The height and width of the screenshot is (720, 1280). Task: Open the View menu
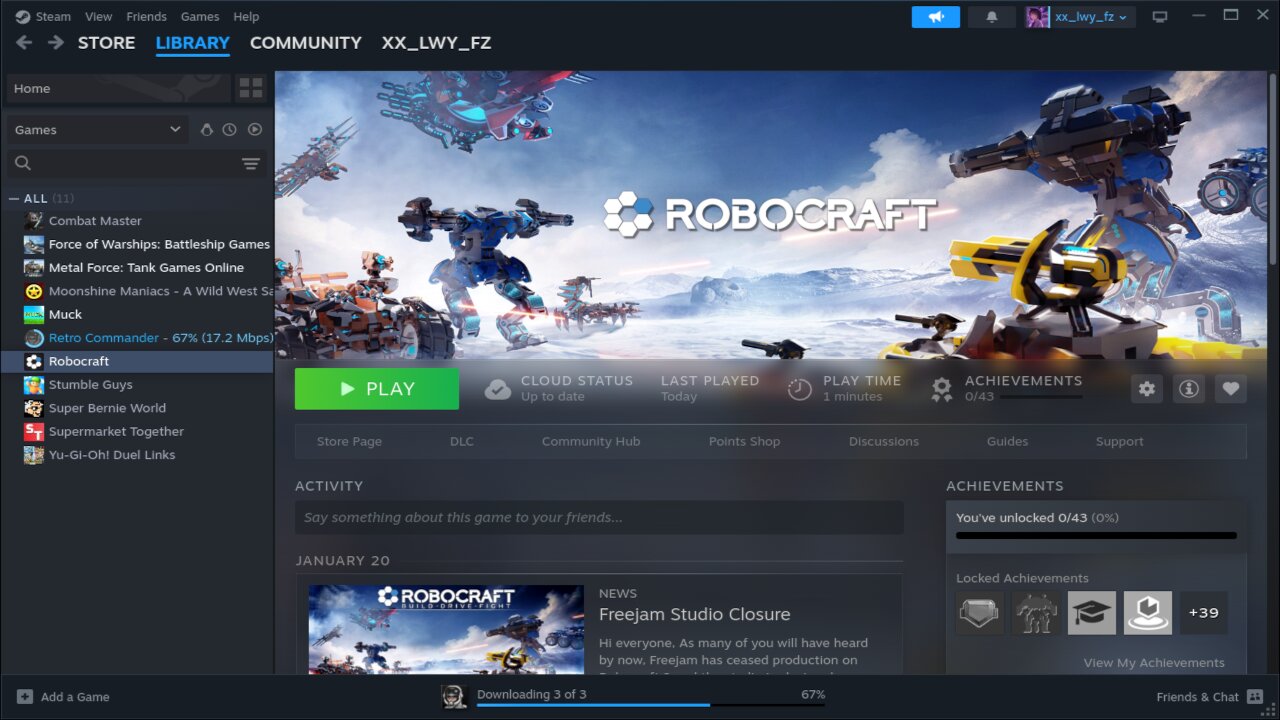coord(99,17)
